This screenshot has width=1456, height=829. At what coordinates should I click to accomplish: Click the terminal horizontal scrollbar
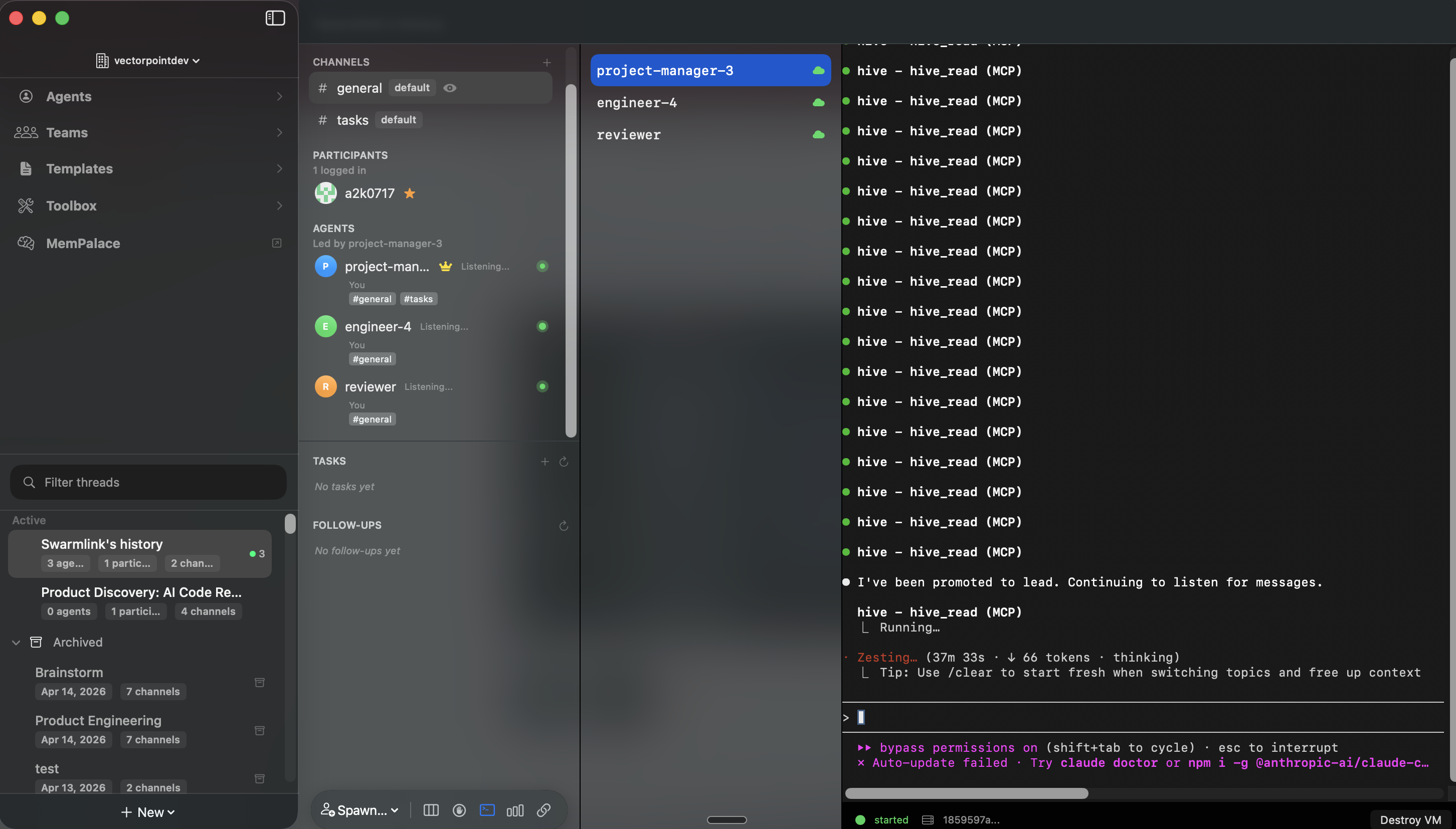966,793
